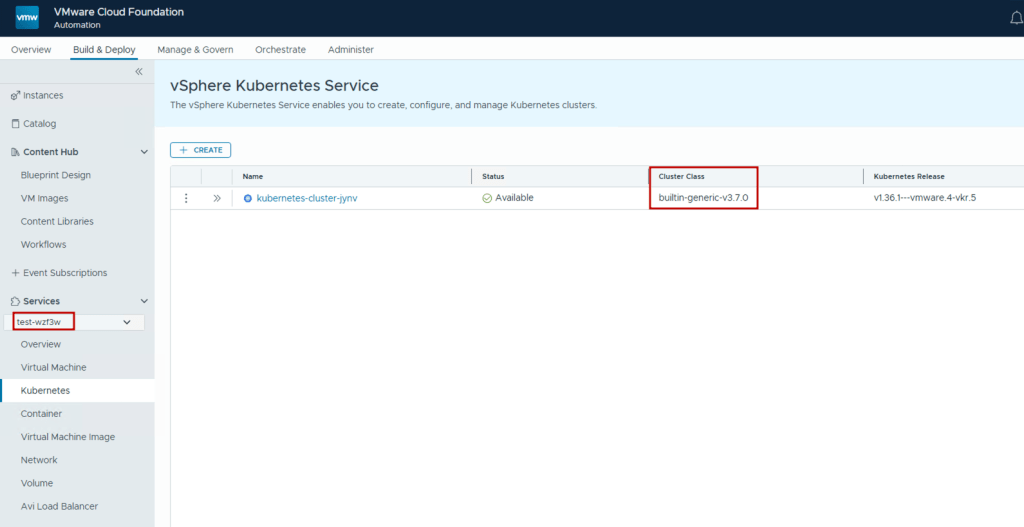This screenshot has width=1024, height=527.
Task: Click the Catalog icon in sidebar
Action: click(x=16, y=123)
